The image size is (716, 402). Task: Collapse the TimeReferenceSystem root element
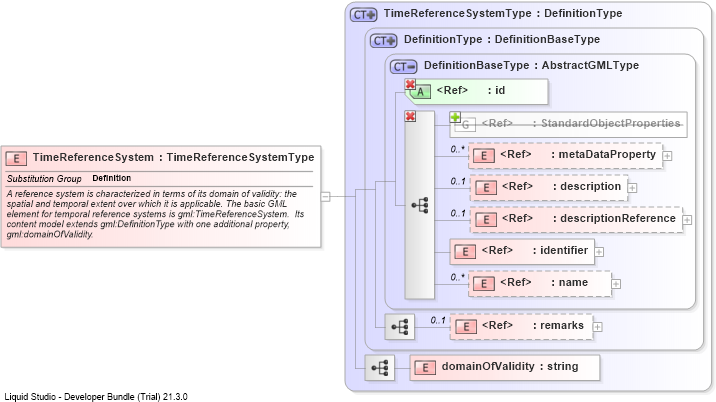325,197
